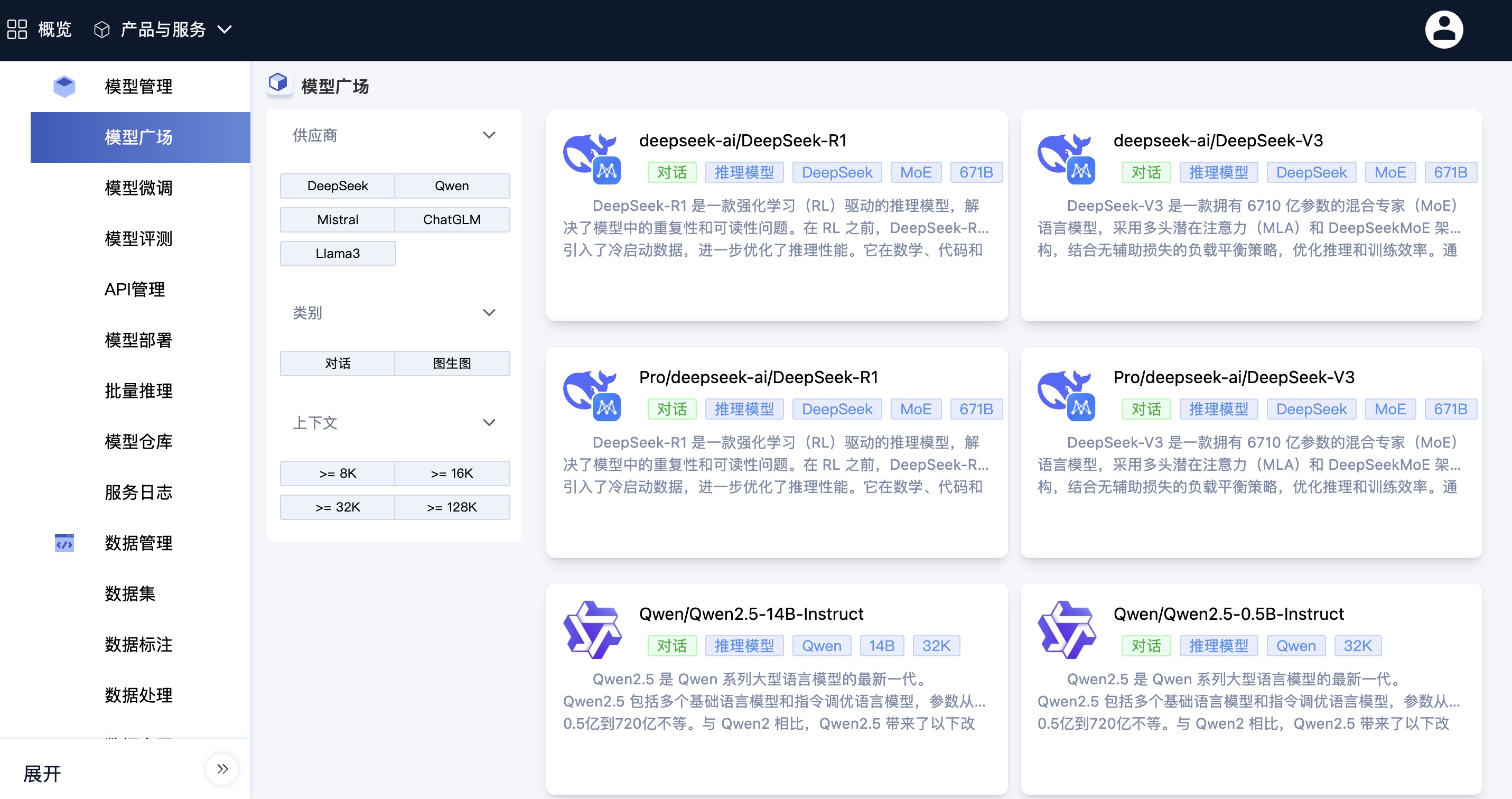Click the 671B tag on Pro/DeepSeek-R1
1512x799 pixels.
[x=976, y=409]
